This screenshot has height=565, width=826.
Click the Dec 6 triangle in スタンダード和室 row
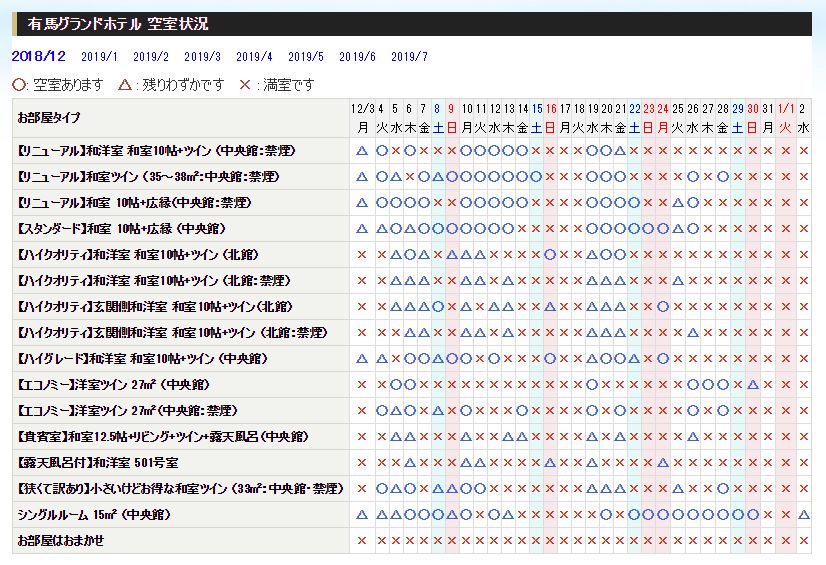410,229
